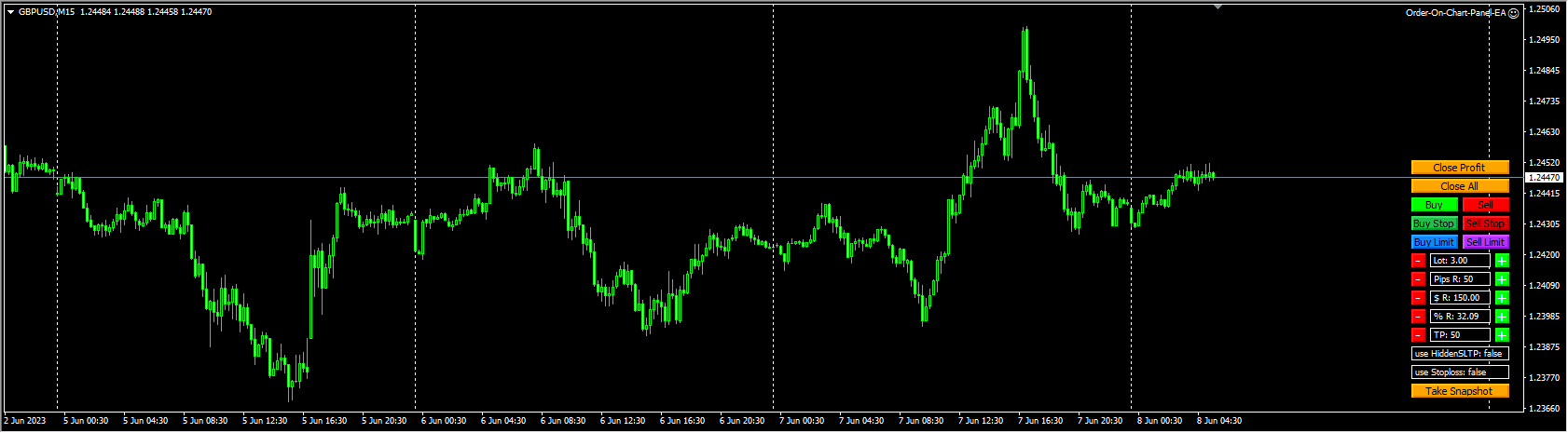Place a Sell Stop order
The width and height of the screenshot is (1568, 433).
1486,223
